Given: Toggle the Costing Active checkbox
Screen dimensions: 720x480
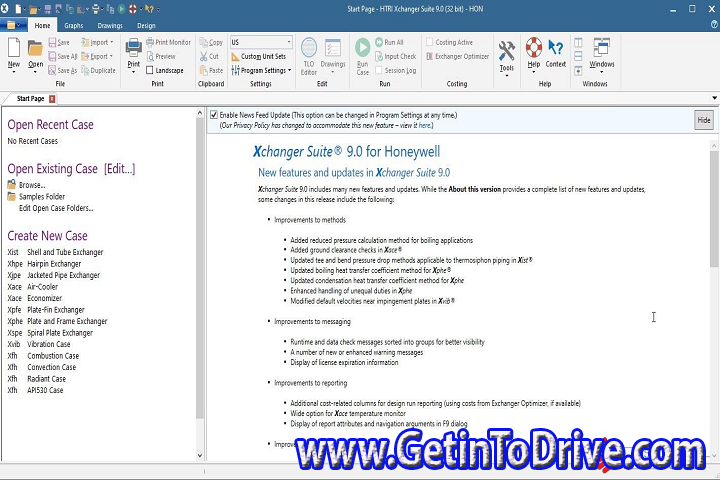Looking at the screenshot, I should [x=430, y=42].
